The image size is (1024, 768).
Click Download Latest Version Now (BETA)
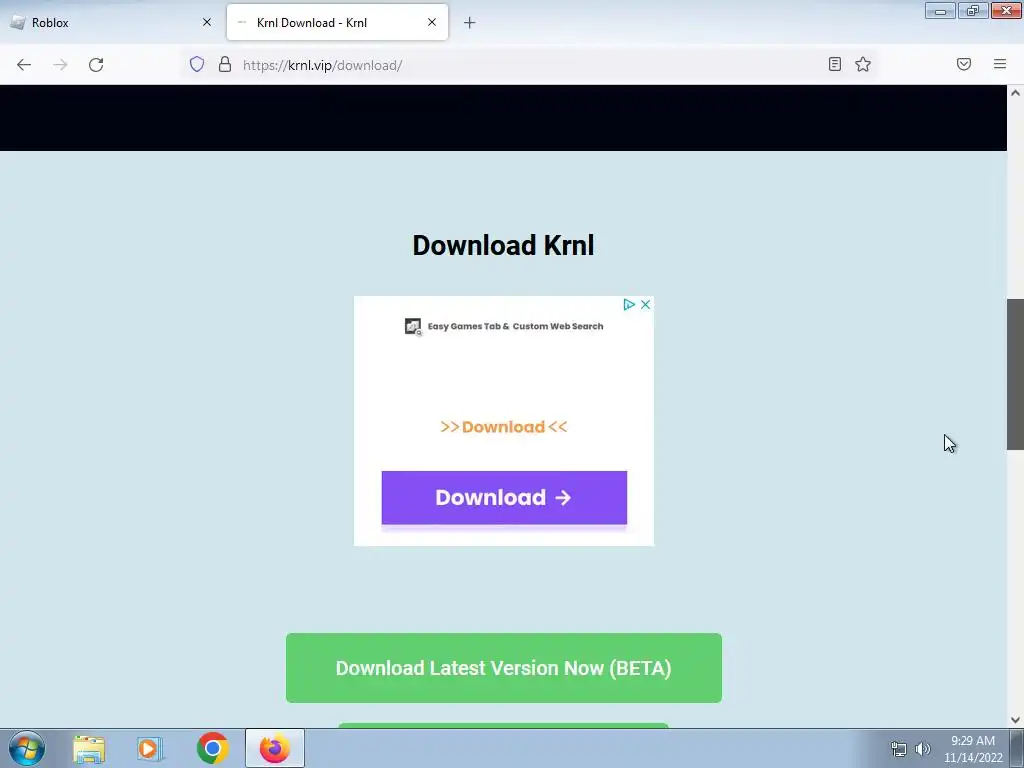pyautogui.click(x=504, y=668)
